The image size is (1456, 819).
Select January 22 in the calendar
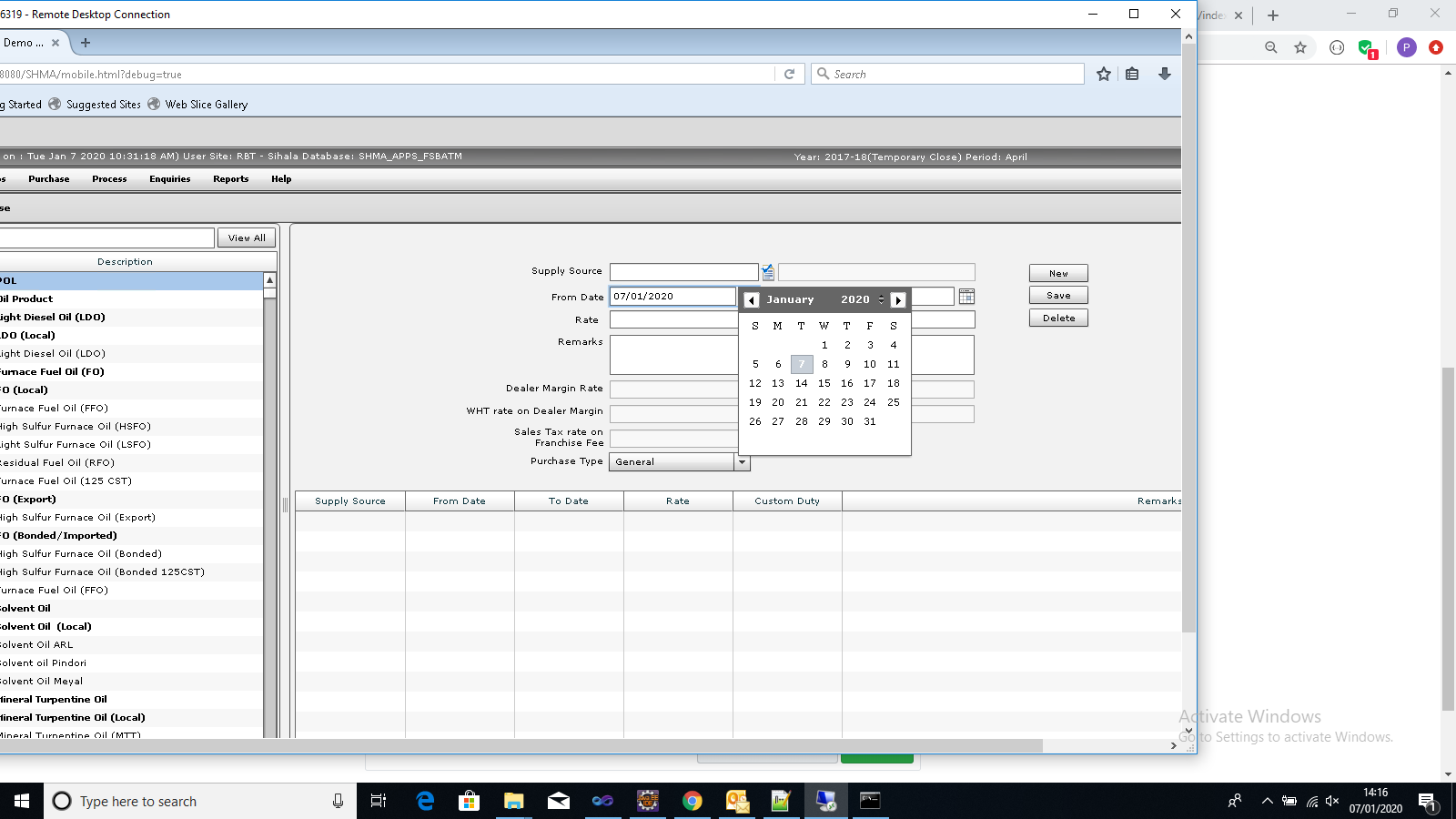click(x=824, y=402)
